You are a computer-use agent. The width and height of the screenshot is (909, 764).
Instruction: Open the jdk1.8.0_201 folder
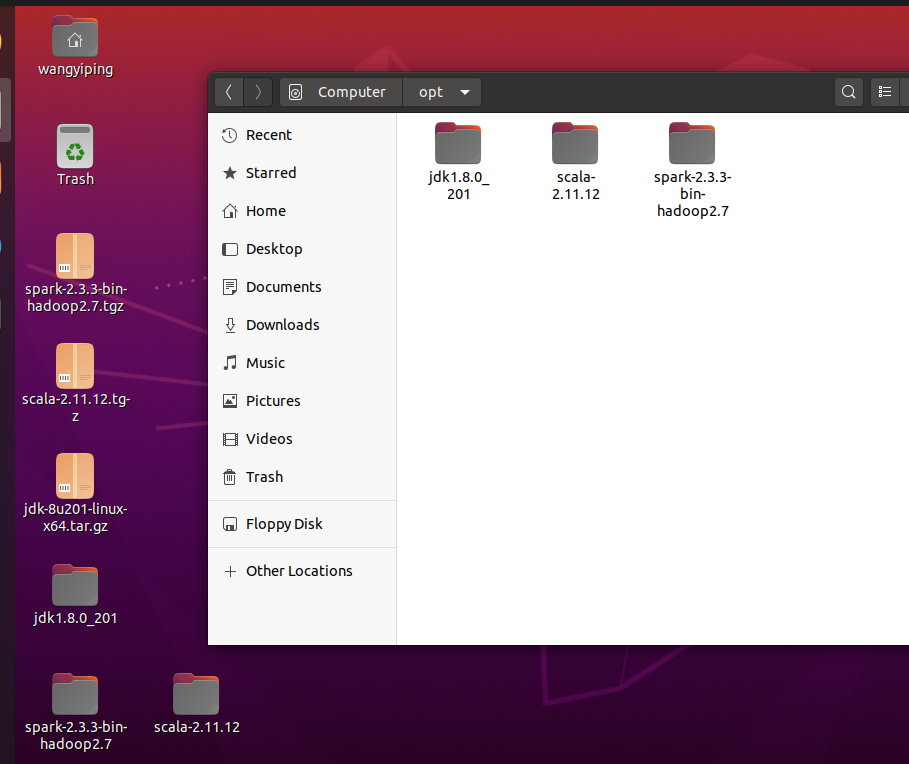point(458,142)
